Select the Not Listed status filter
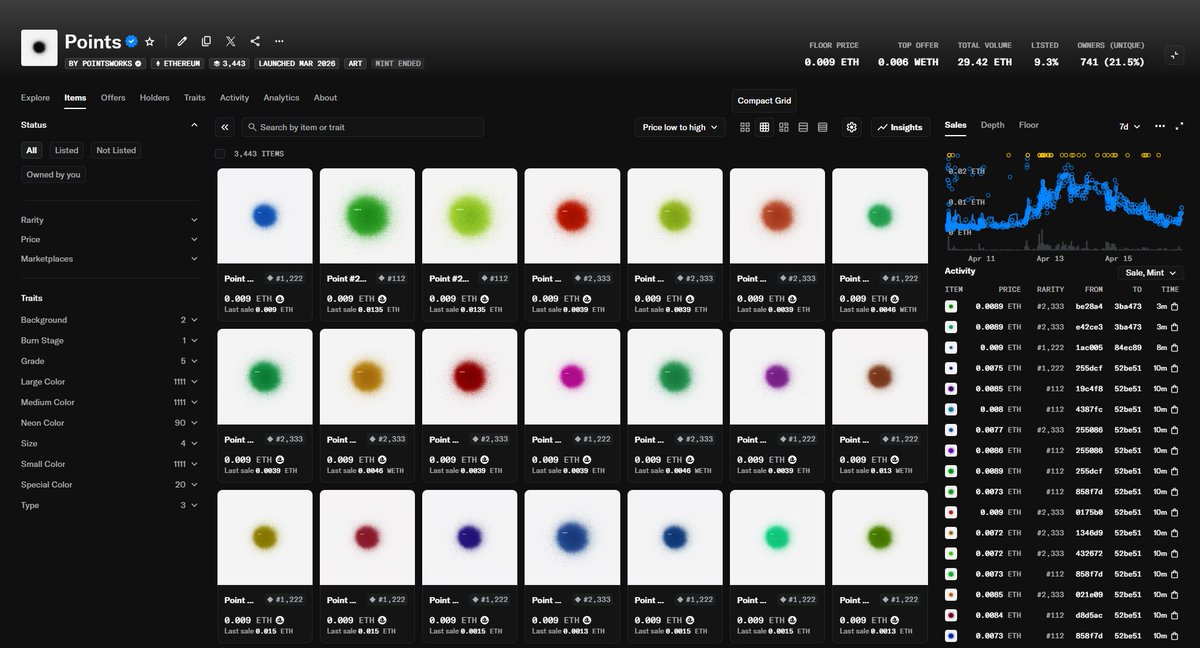Viewport: 1200px width, 648px height. pyautogui.click(x=116, y=150)
